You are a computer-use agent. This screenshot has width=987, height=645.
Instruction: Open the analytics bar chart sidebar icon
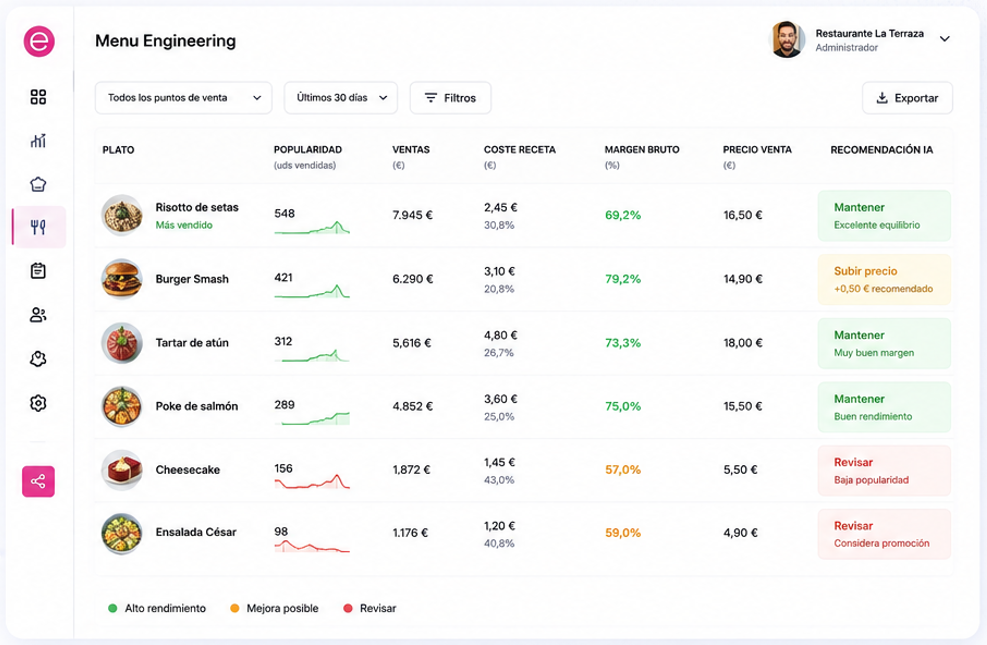[38, 140]
